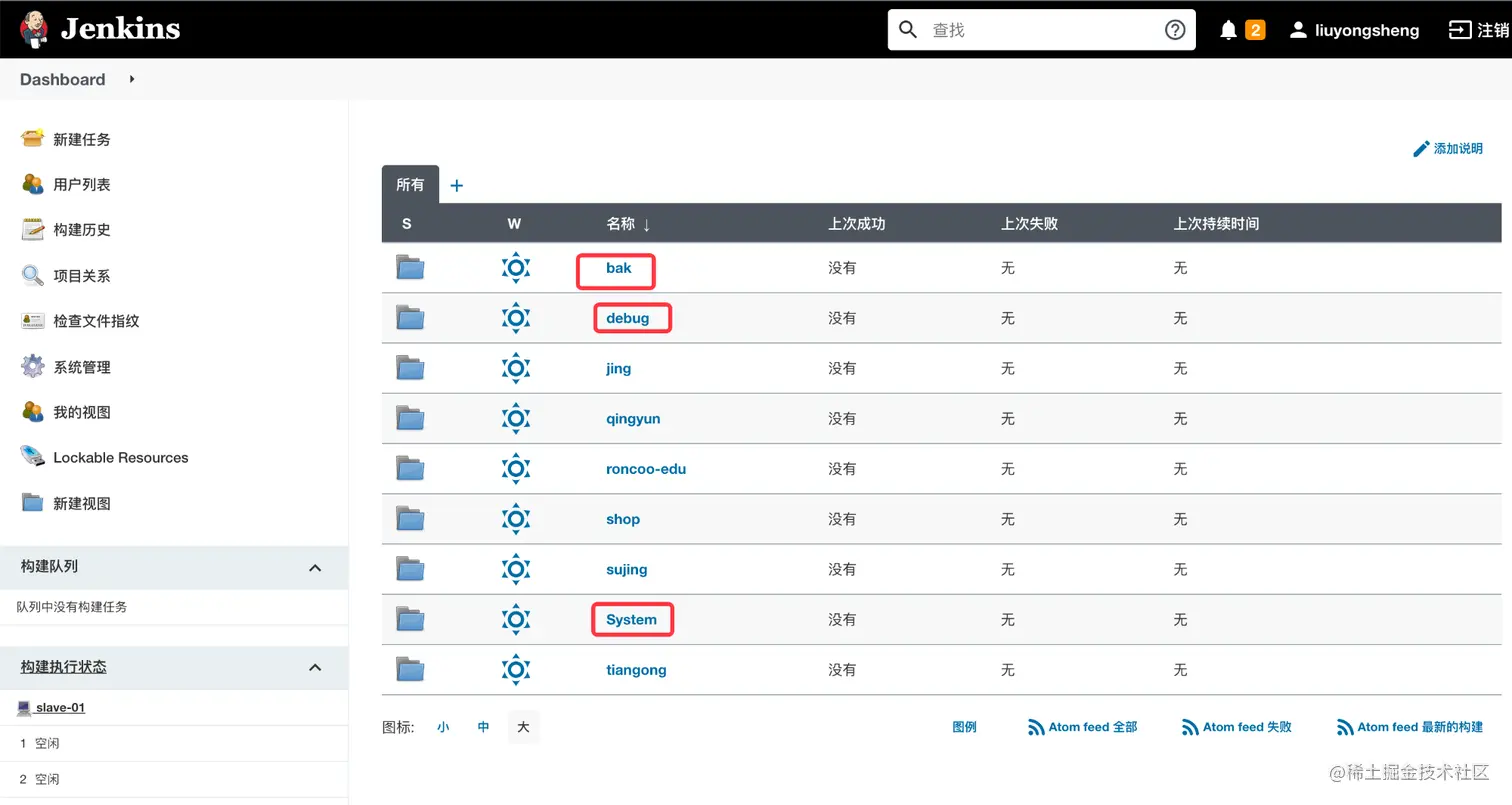Click the folder icon in bak row
1512x805 pixels.
(x=410, y=267)
